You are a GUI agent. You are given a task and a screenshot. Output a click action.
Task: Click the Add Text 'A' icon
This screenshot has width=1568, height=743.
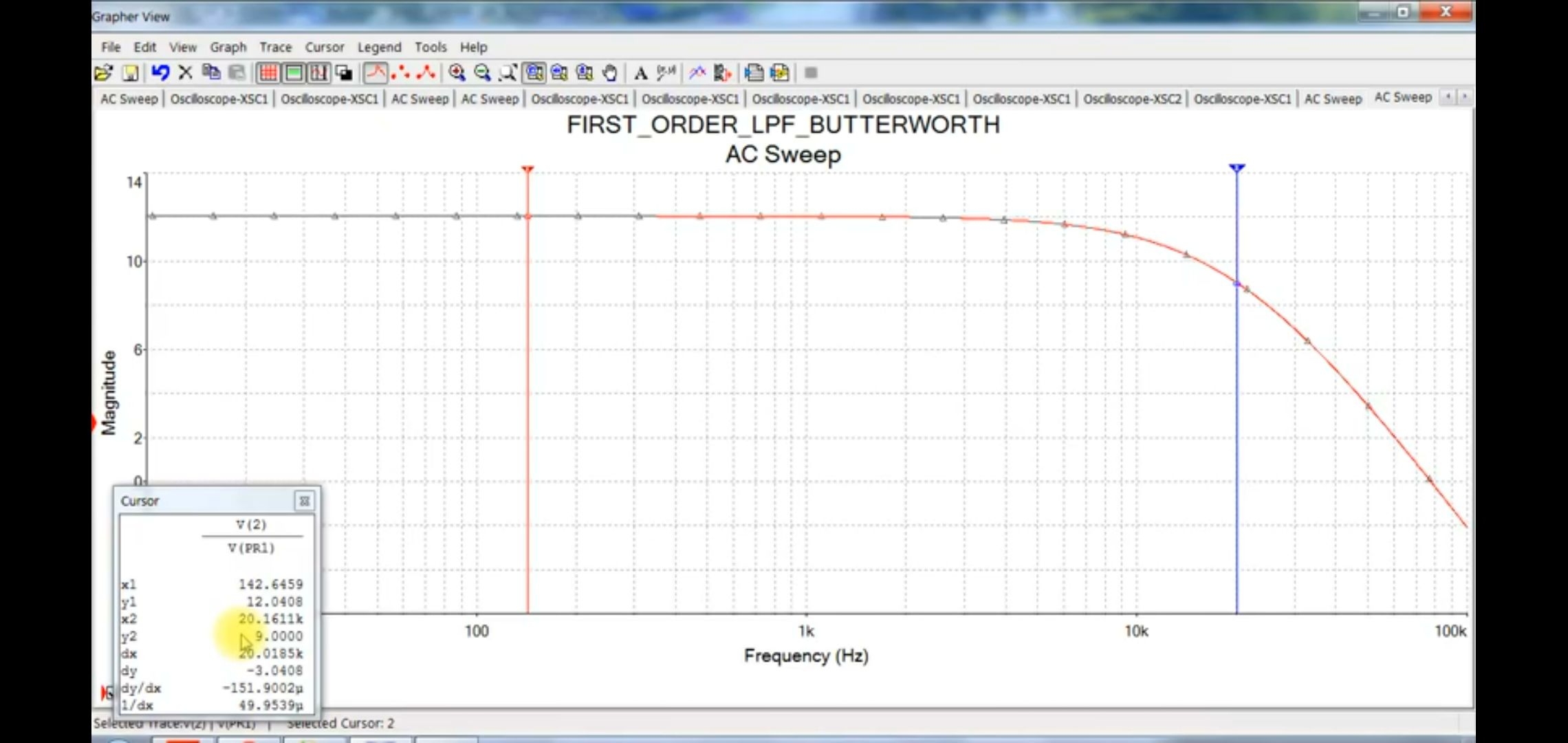(640, 73)
